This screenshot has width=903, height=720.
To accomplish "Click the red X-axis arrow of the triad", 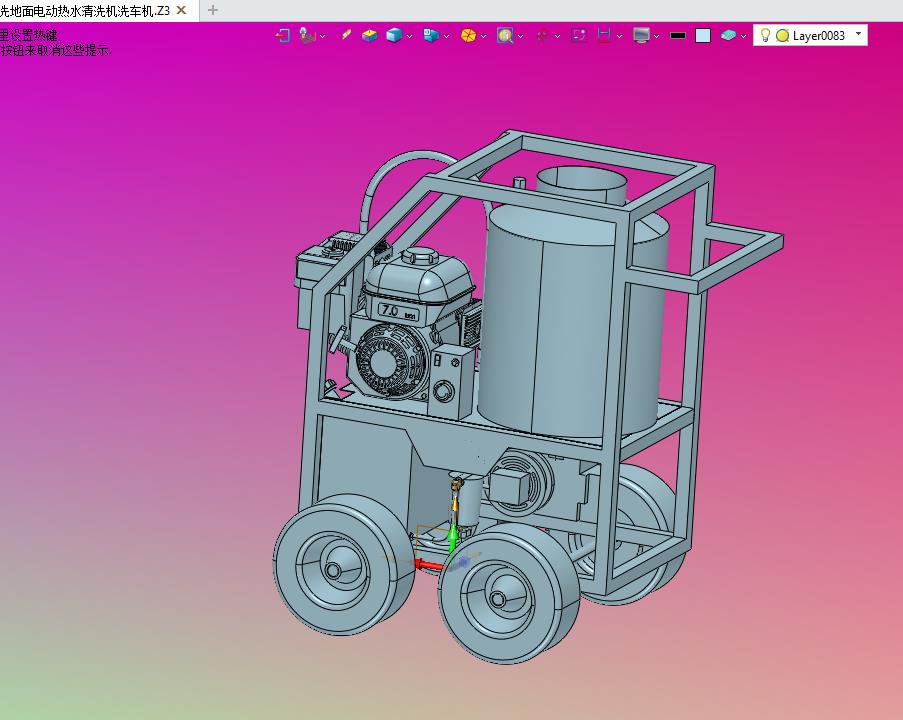I will (428, 565).
